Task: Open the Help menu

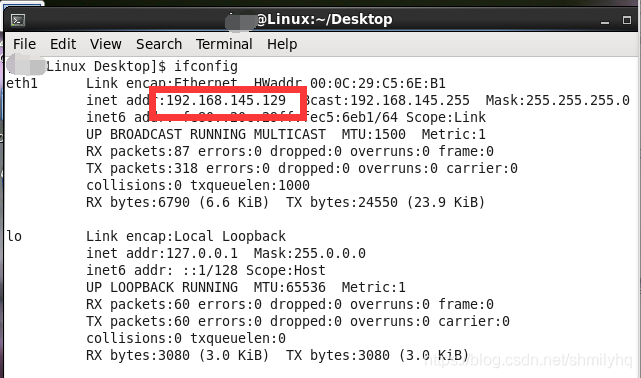Action: pyautogui.click(x=282, y=44)
